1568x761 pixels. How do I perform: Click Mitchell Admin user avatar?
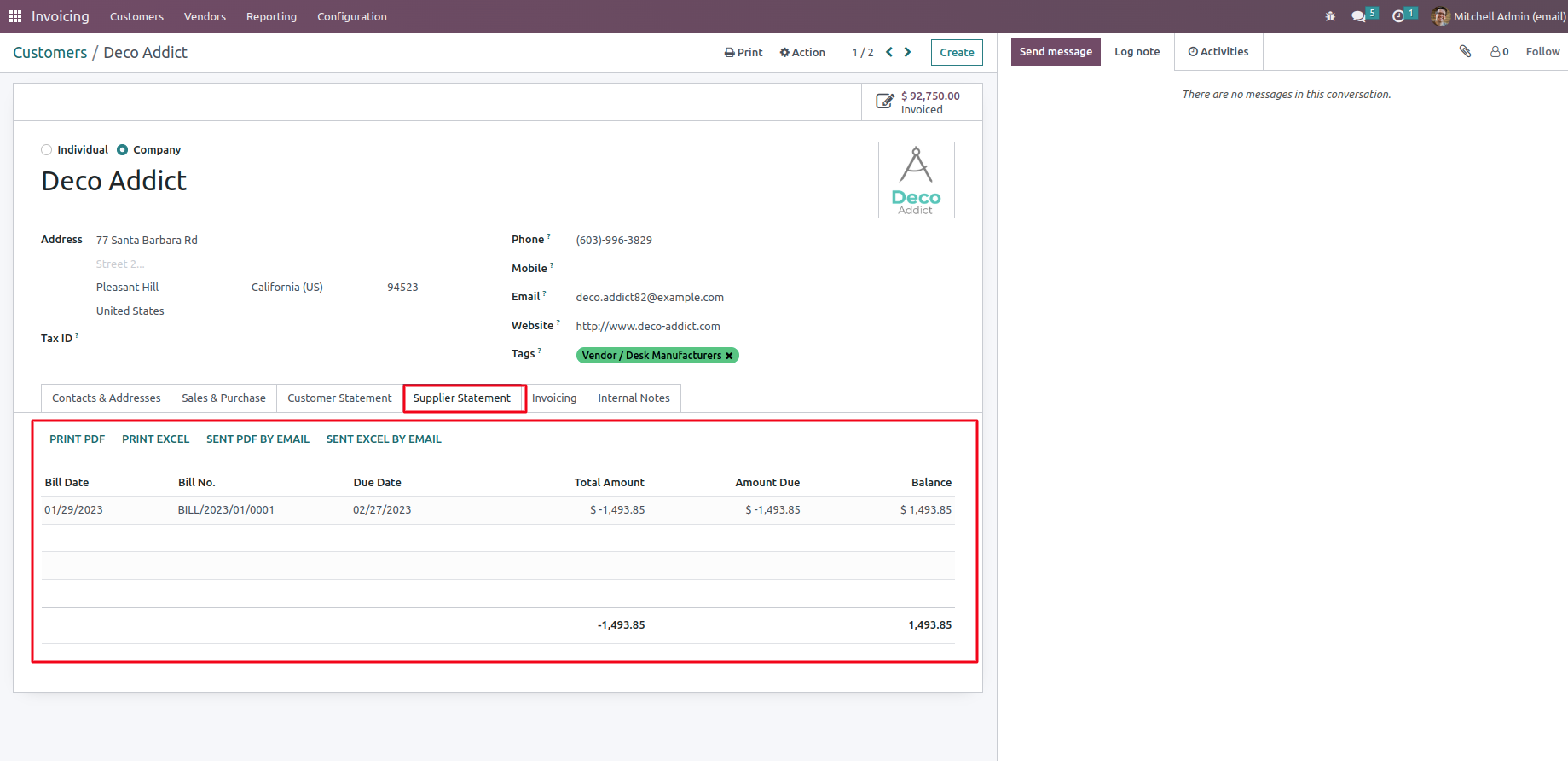(1441, 16)
